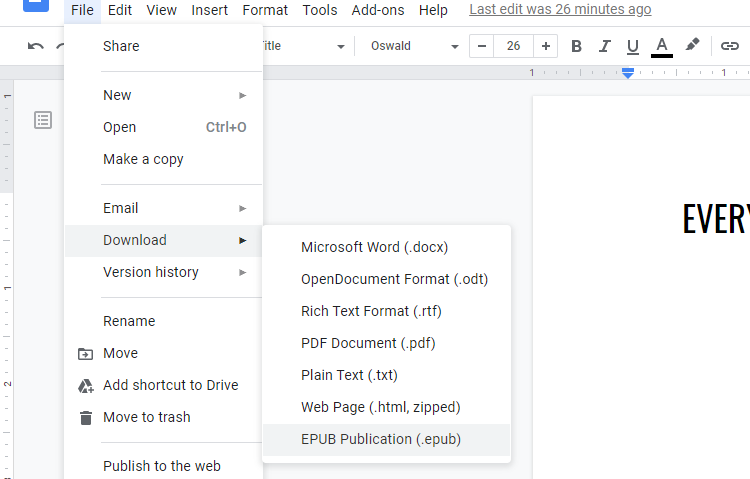Expand the New submenu
750x479 pixels.
coord(163,95)
